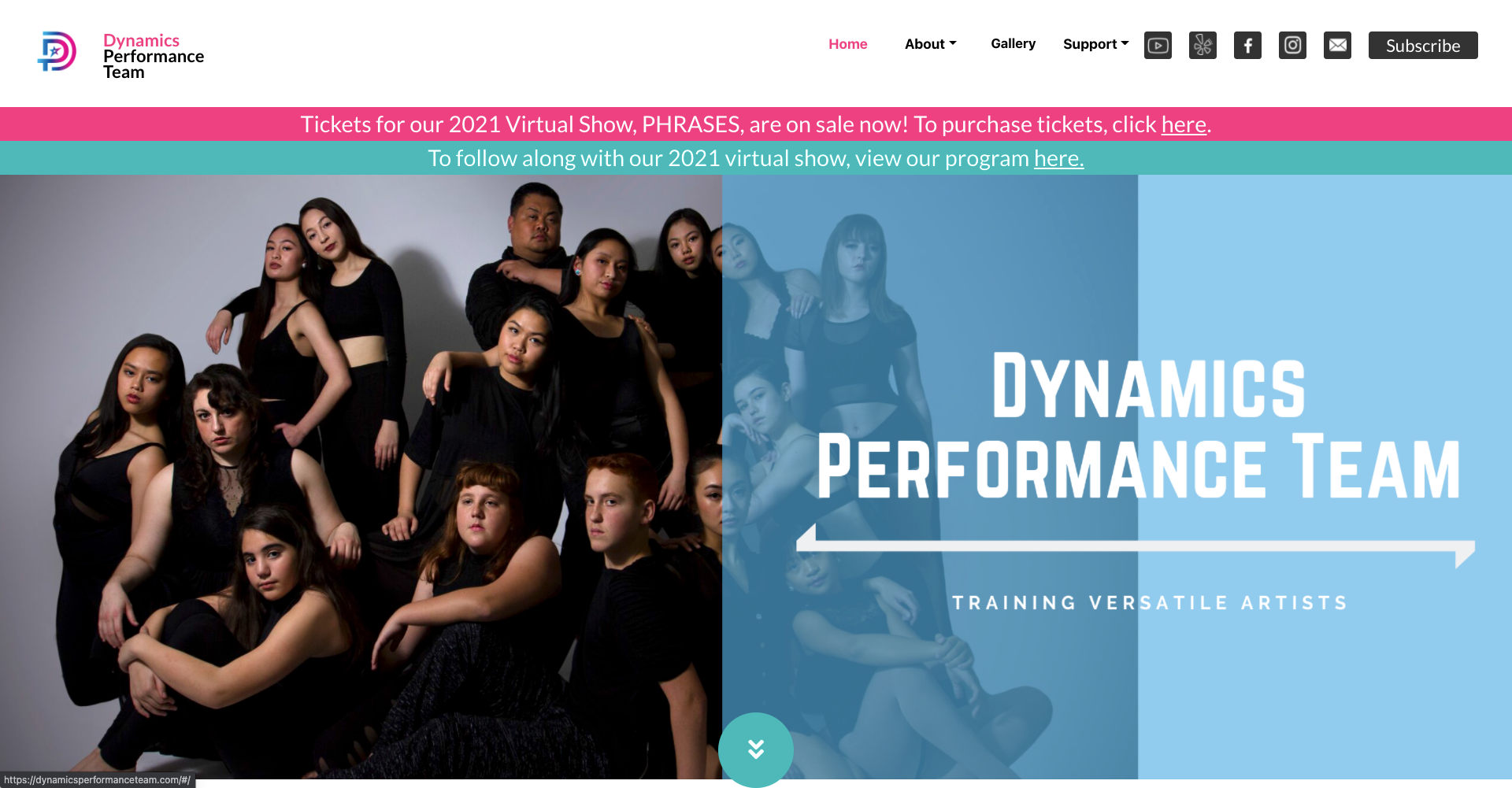1512x788 pixels.
Task: Visit the Facebook page icon
Action: [x=1247, y=46]
